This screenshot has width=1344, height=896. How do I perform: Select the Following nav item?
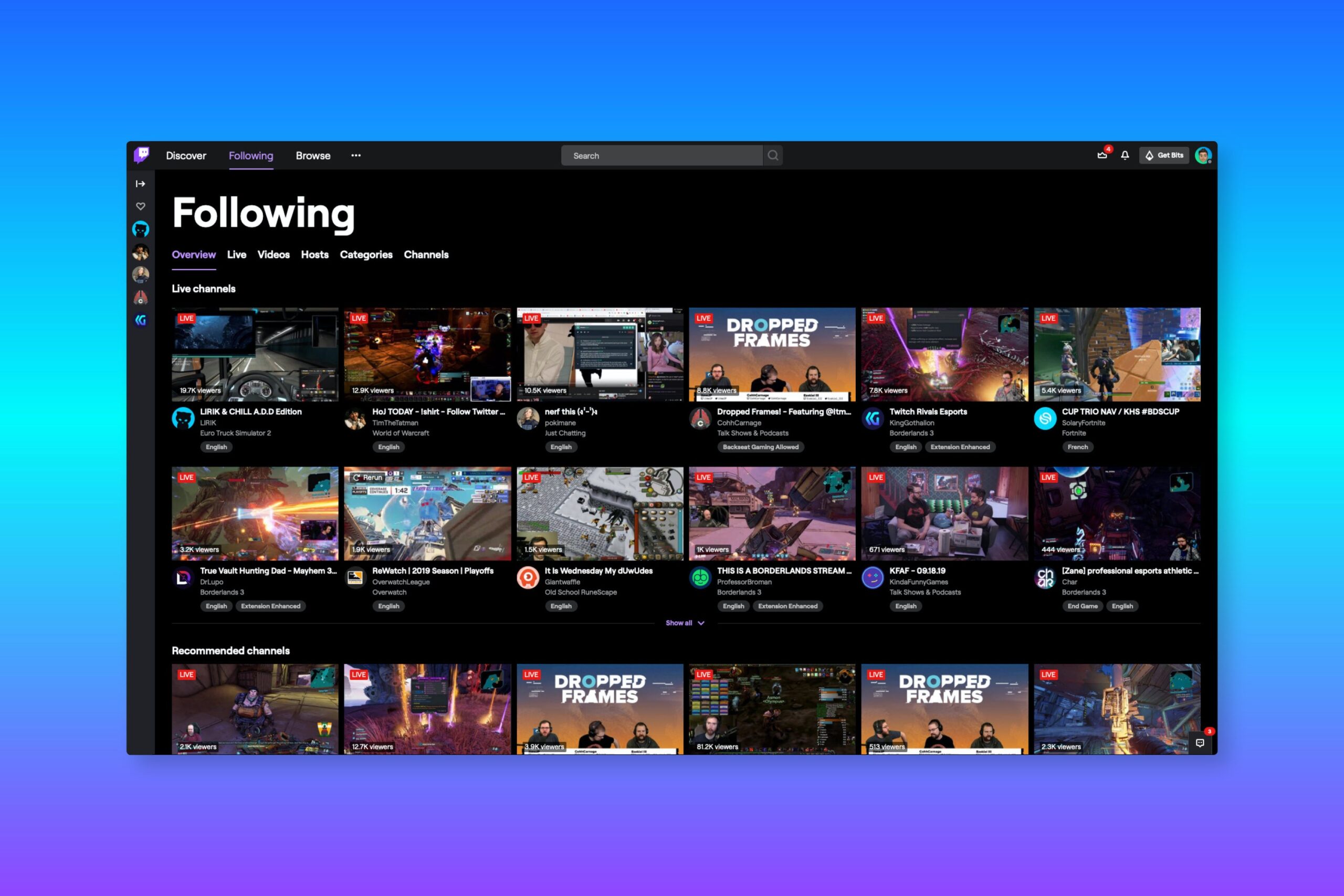point(251,155)
